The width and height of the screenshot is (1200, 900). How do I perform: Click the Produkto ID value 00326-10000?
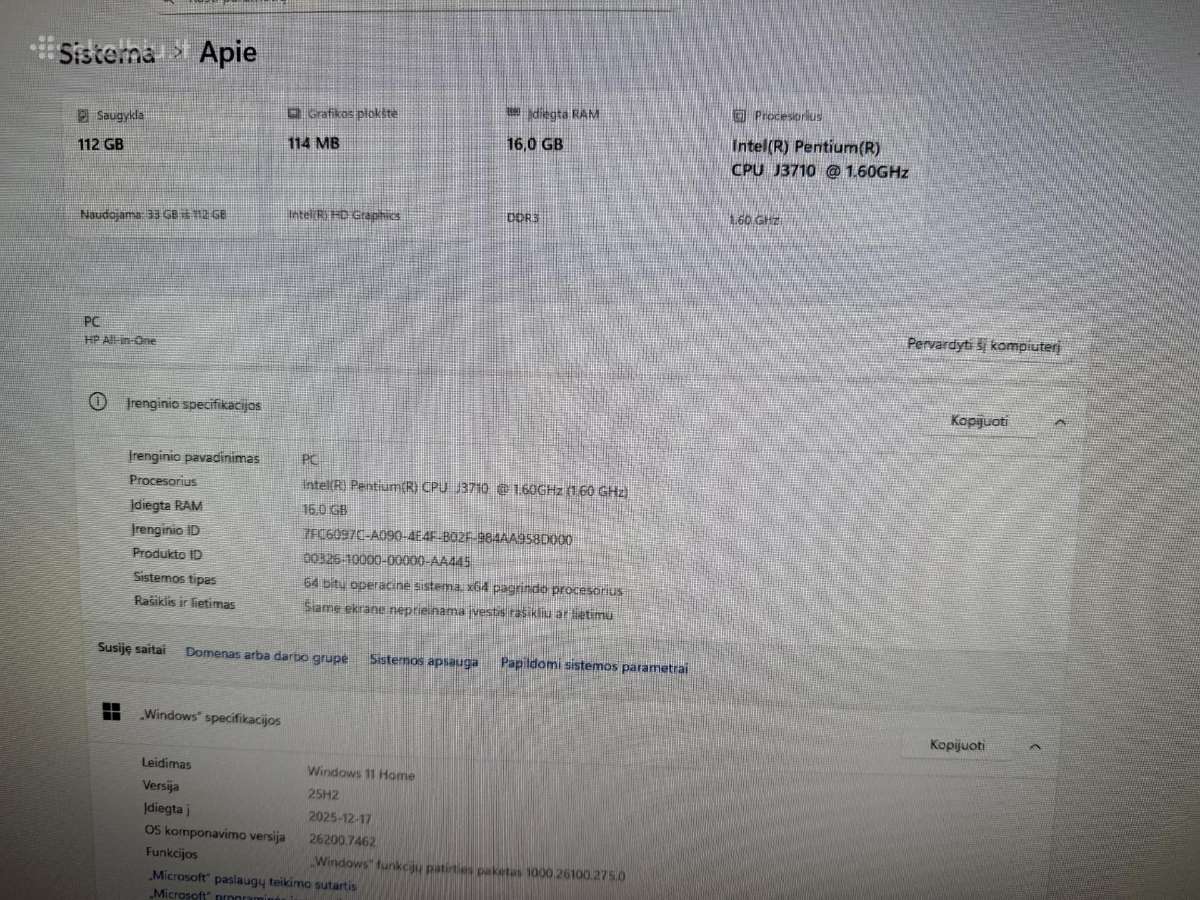tap(386, 561)
